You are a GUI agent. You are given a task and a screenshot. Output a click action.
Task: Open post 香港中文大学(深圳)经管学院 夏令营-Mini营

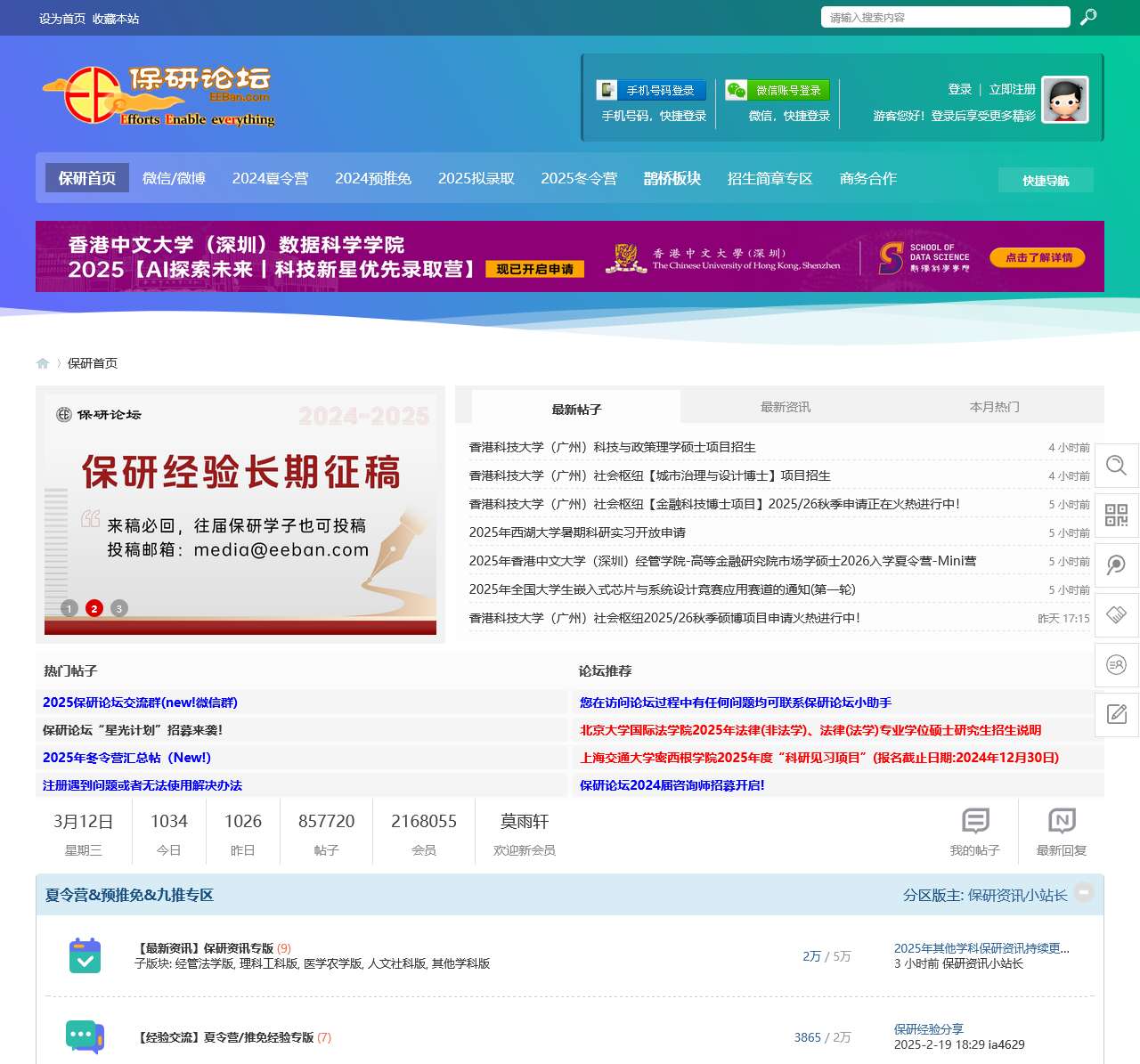(722, 561)
